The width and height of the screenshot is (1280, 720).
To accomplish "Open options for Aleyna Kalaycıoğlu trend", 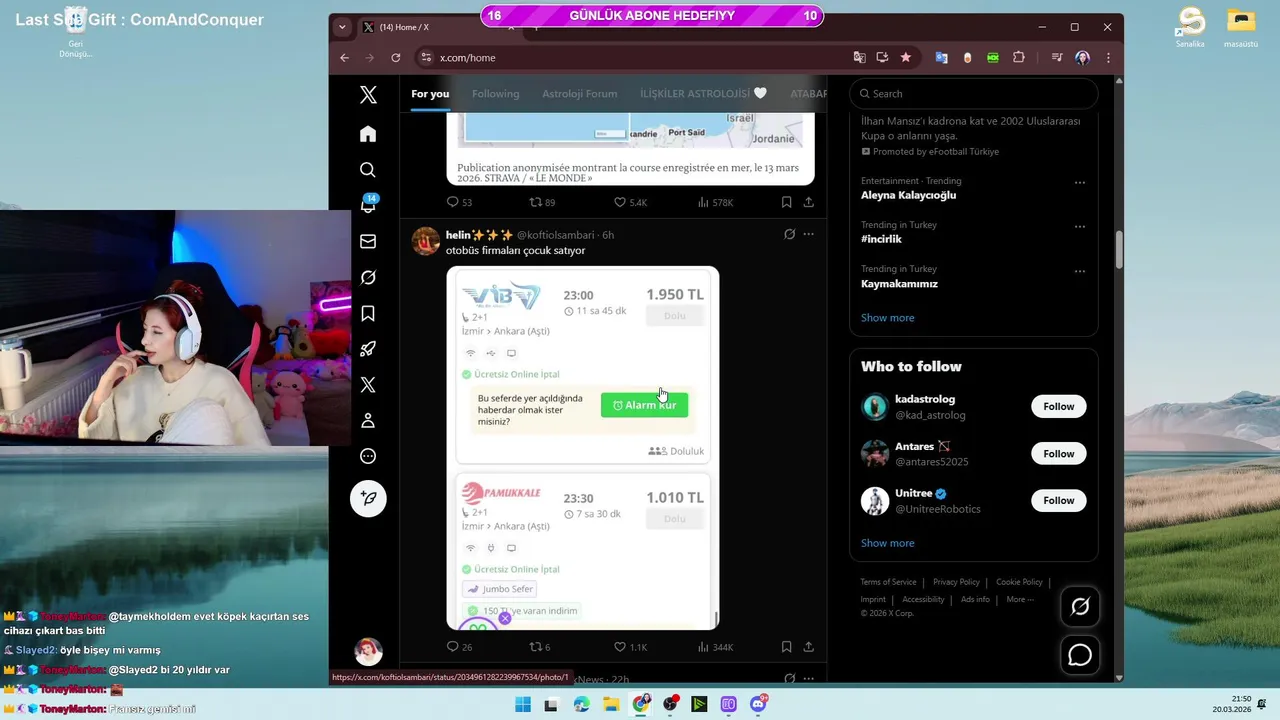I will tap(1079, 183).
